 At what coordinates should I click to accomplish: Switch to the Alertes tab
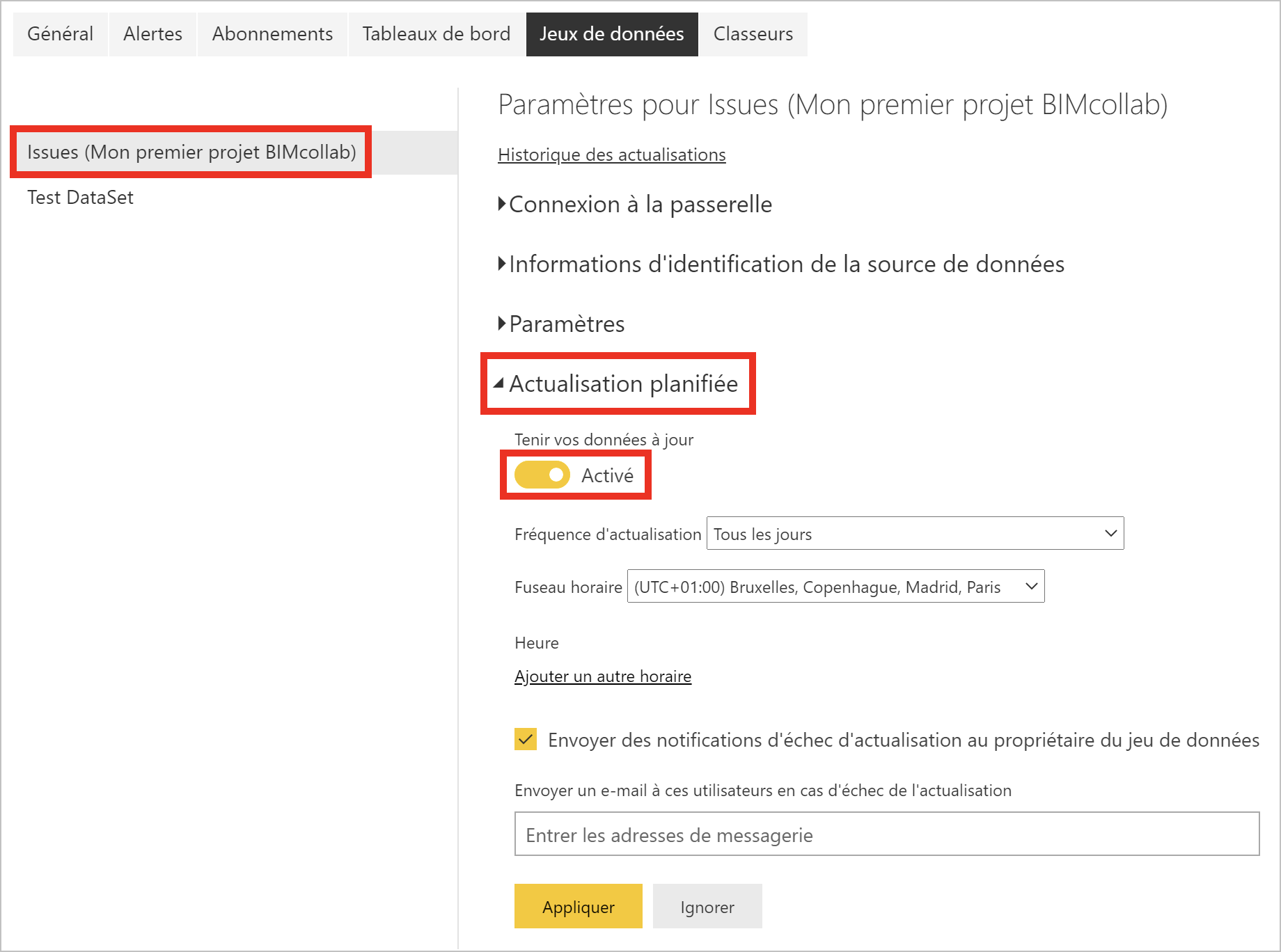[152, 34]
